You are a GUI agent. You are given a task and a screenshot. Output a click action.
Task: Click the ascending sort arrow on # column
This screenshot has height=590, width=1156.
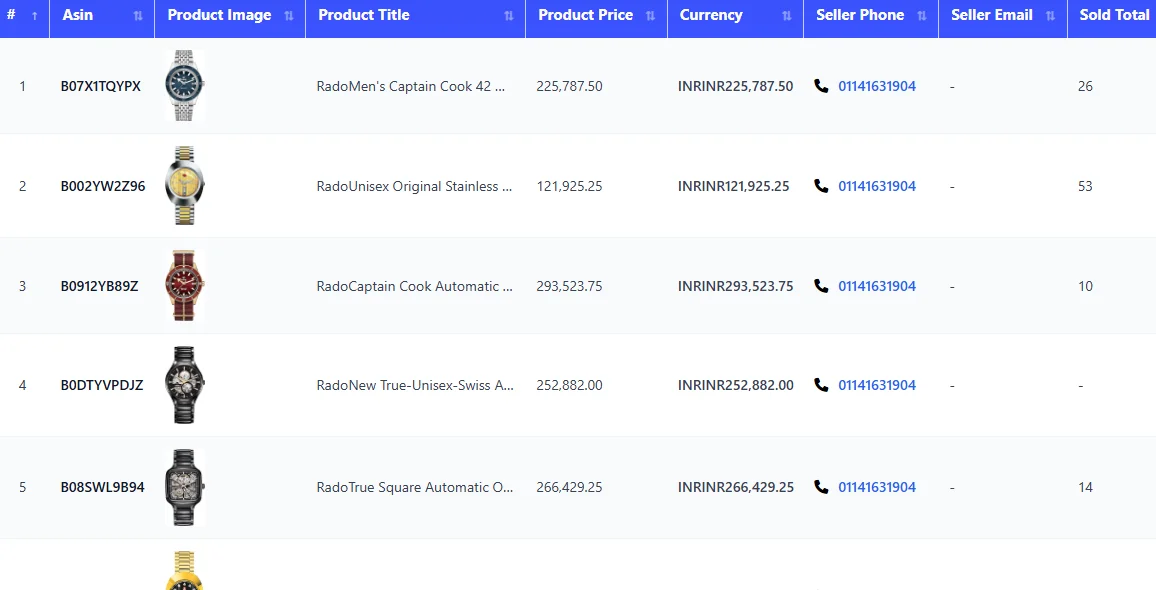(37, 15)
